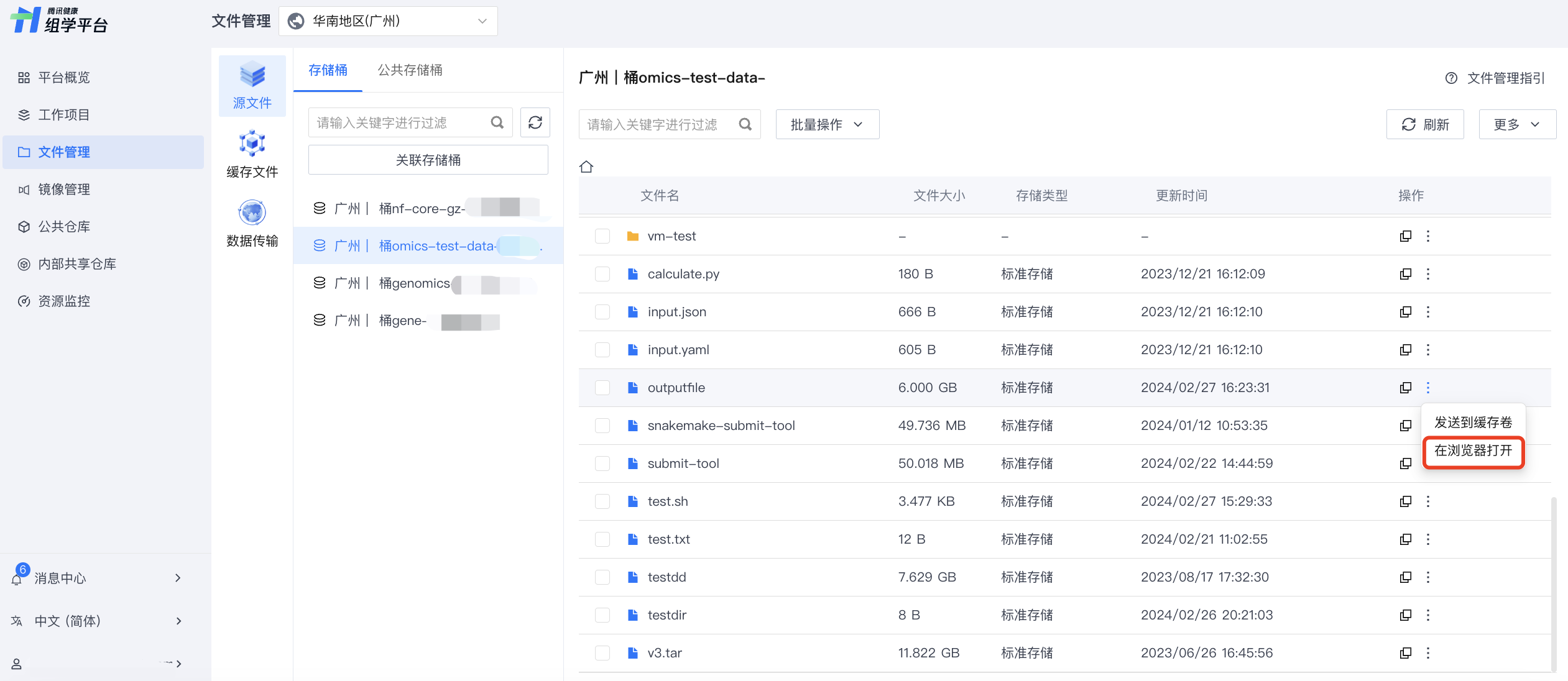The width and height of the screenshot is (1568, 681).
Task: Switch to the 公共存储桶 tab
Action: (x=410, y=70)
